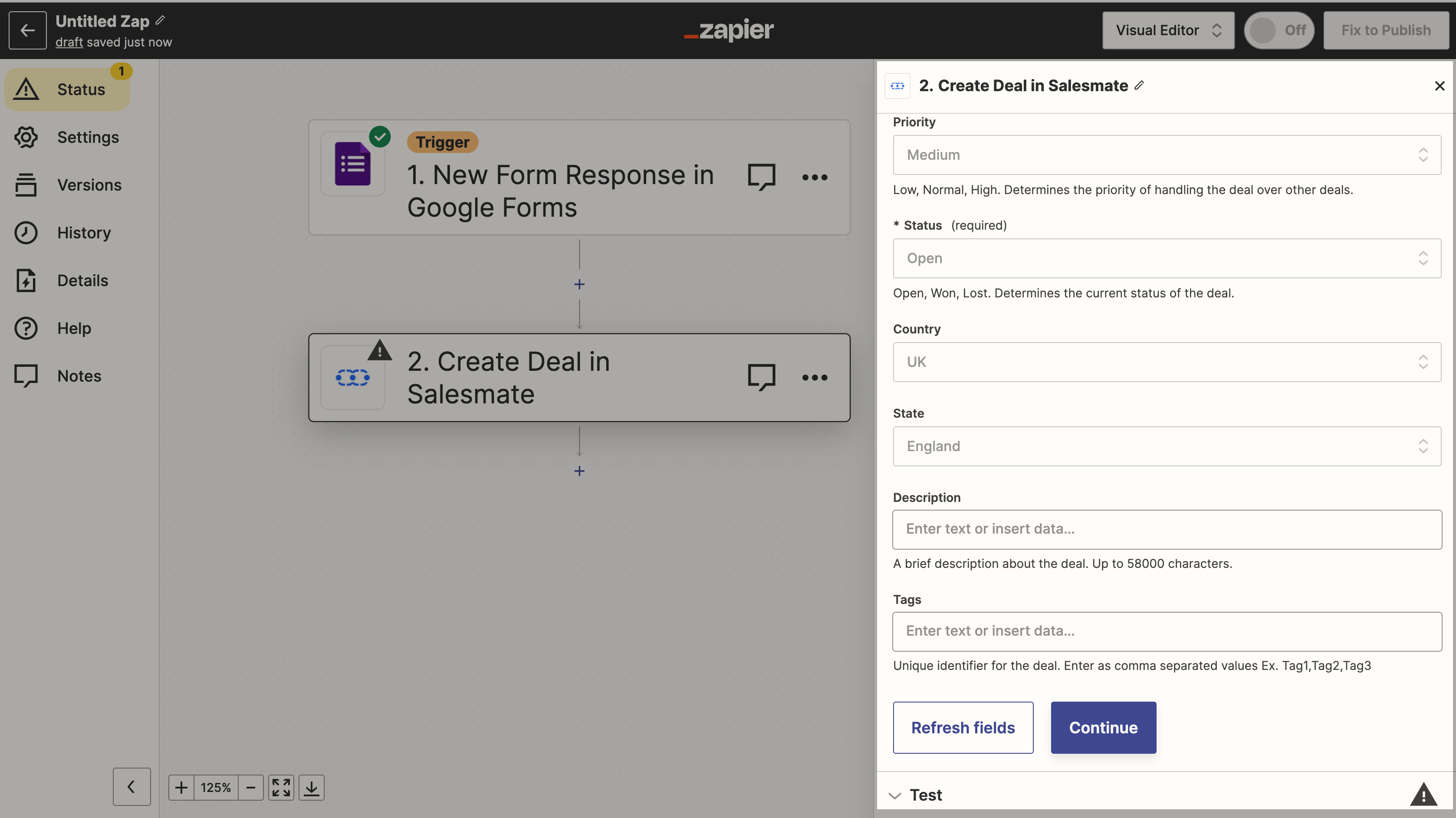The height and width of the screenshot is (818, 1456).
Task: Zoom out on the canvas
Action: pos(251,788)
